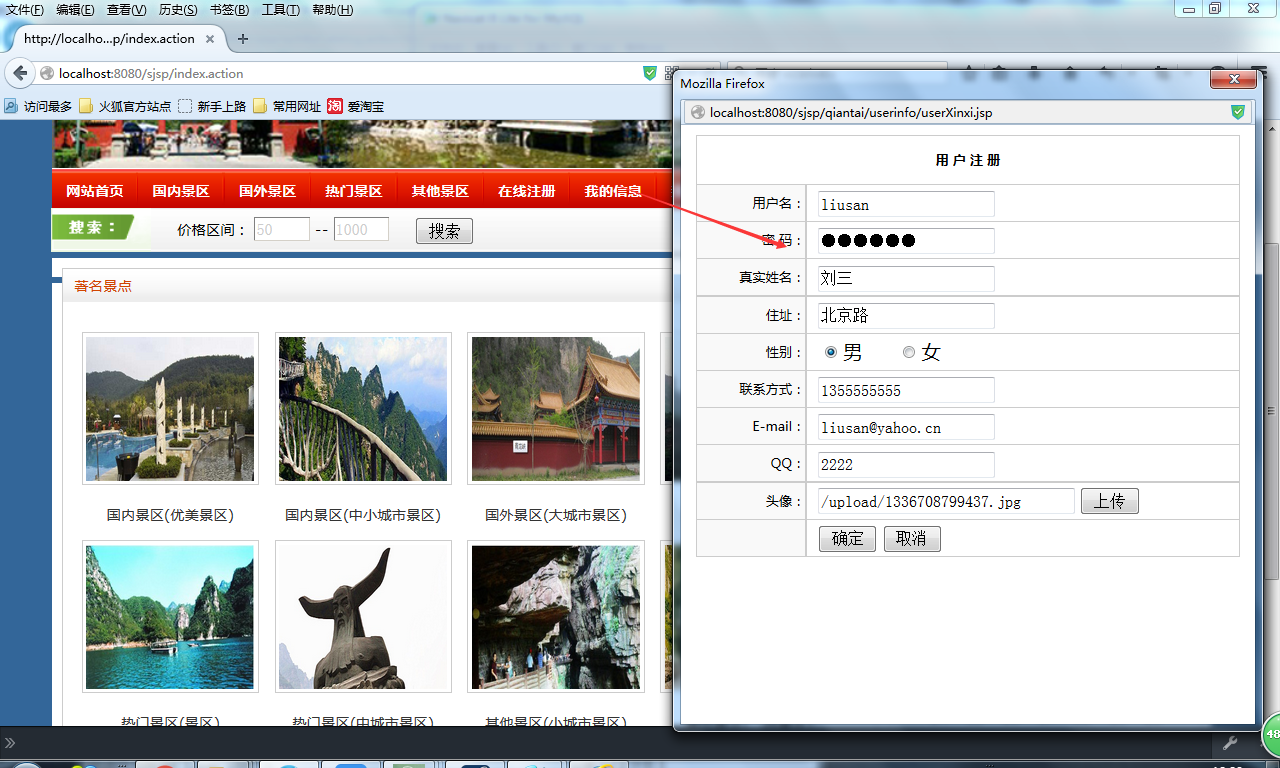Click the back arrow in Firefox toolbar
The image size is (1280, 768).
coord(20,73)
